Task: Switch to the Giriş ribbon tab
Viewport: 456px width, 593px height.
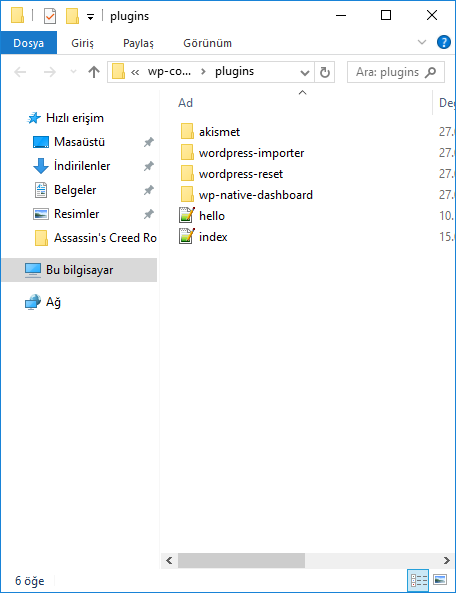Action: (82, 43)
